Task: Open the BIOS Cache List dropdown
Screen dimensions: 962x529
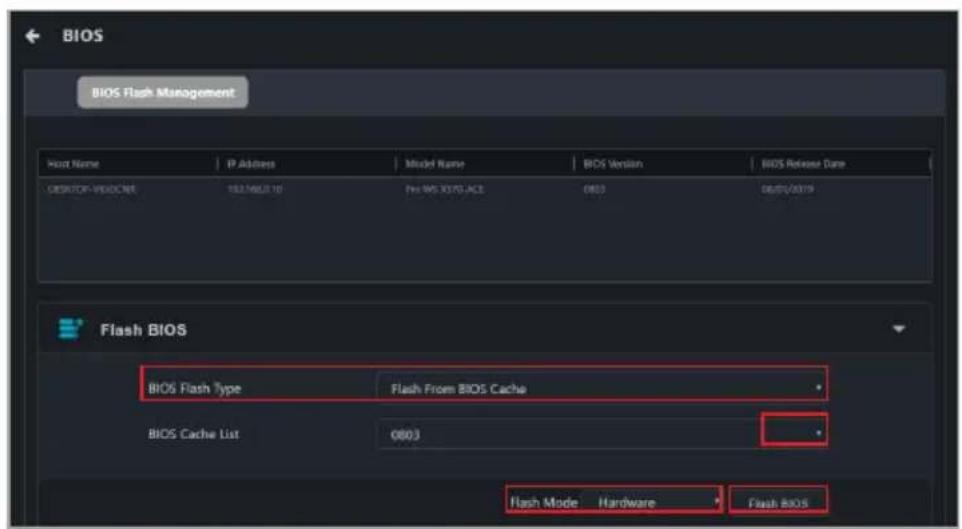Action: (602, 434)
